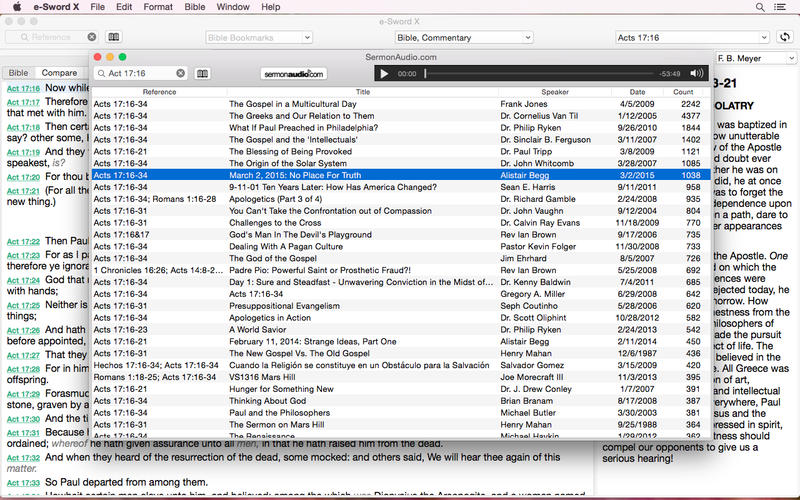Clear the Act 17:16 search field

(x=181, y=73)
